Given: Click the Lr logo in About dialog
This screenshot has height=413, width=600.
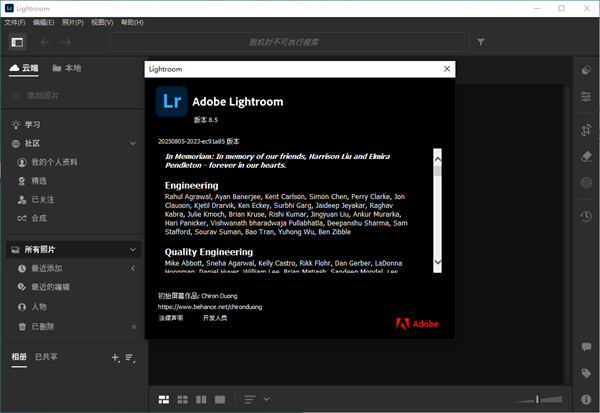Looking at the screenshot, I should point(171,101).
